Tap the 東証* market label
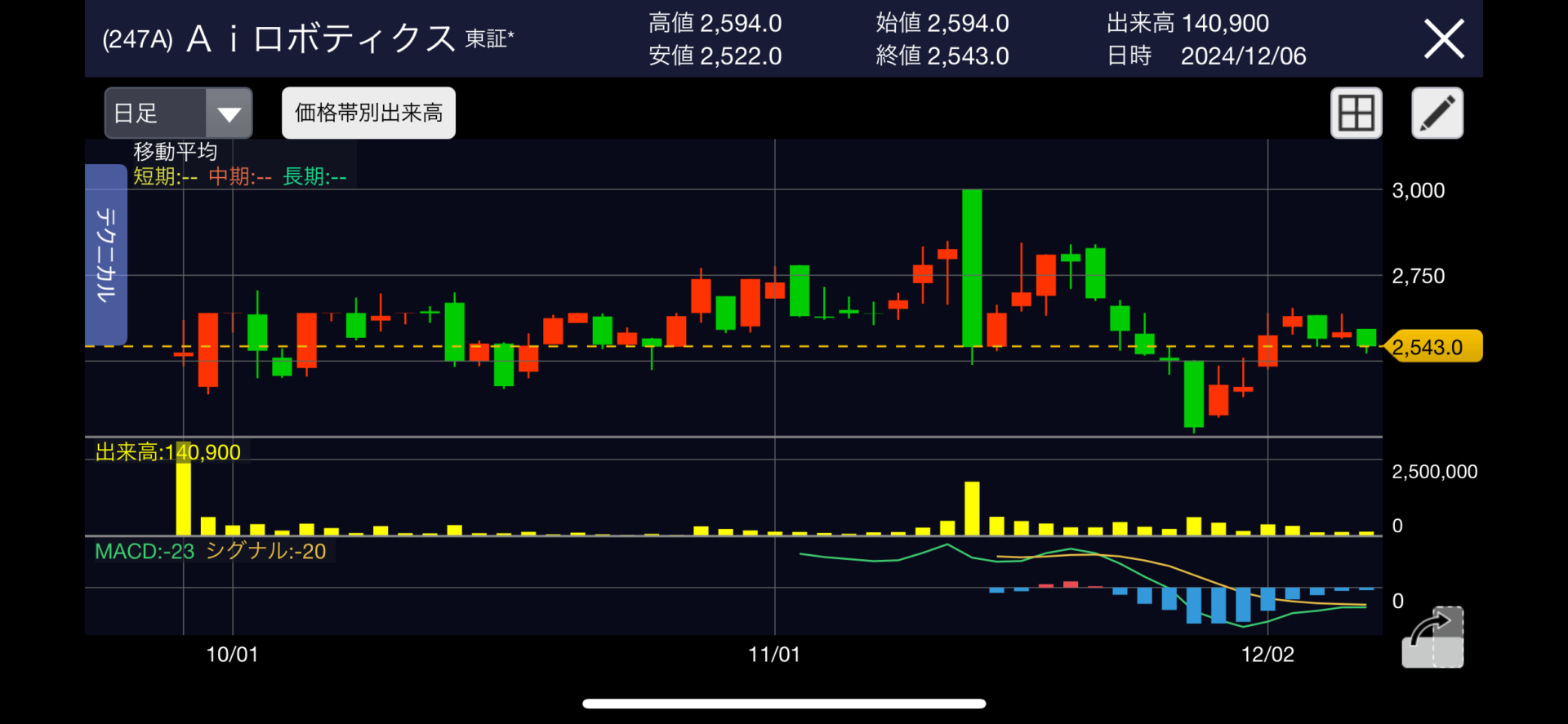This screenshot has height=724, width=1568. (x=490, y=39)
